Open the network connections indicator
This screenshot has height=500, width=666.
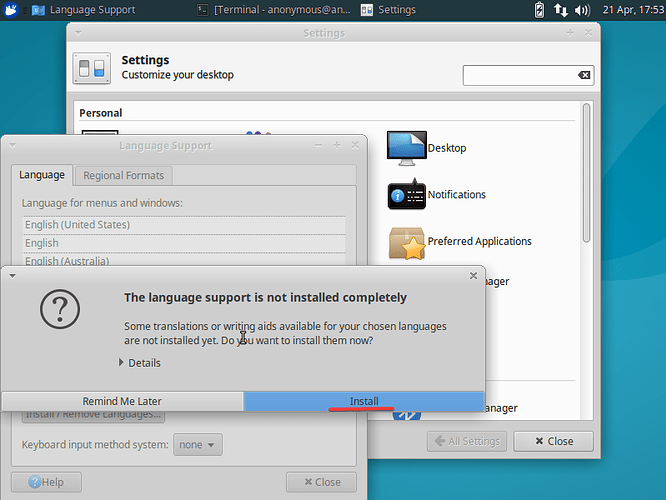coord(560,10)
